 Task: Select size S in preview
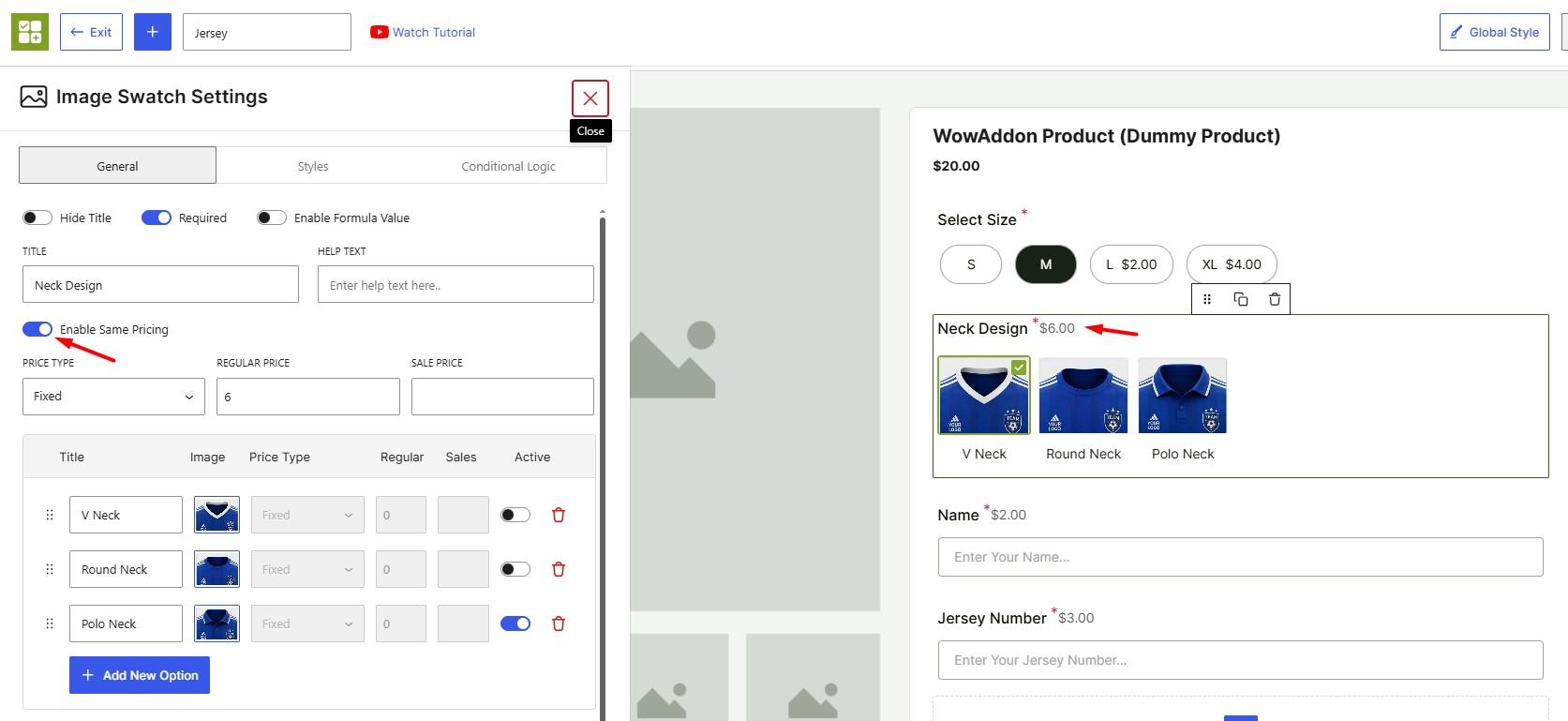(x=971, y=264)
